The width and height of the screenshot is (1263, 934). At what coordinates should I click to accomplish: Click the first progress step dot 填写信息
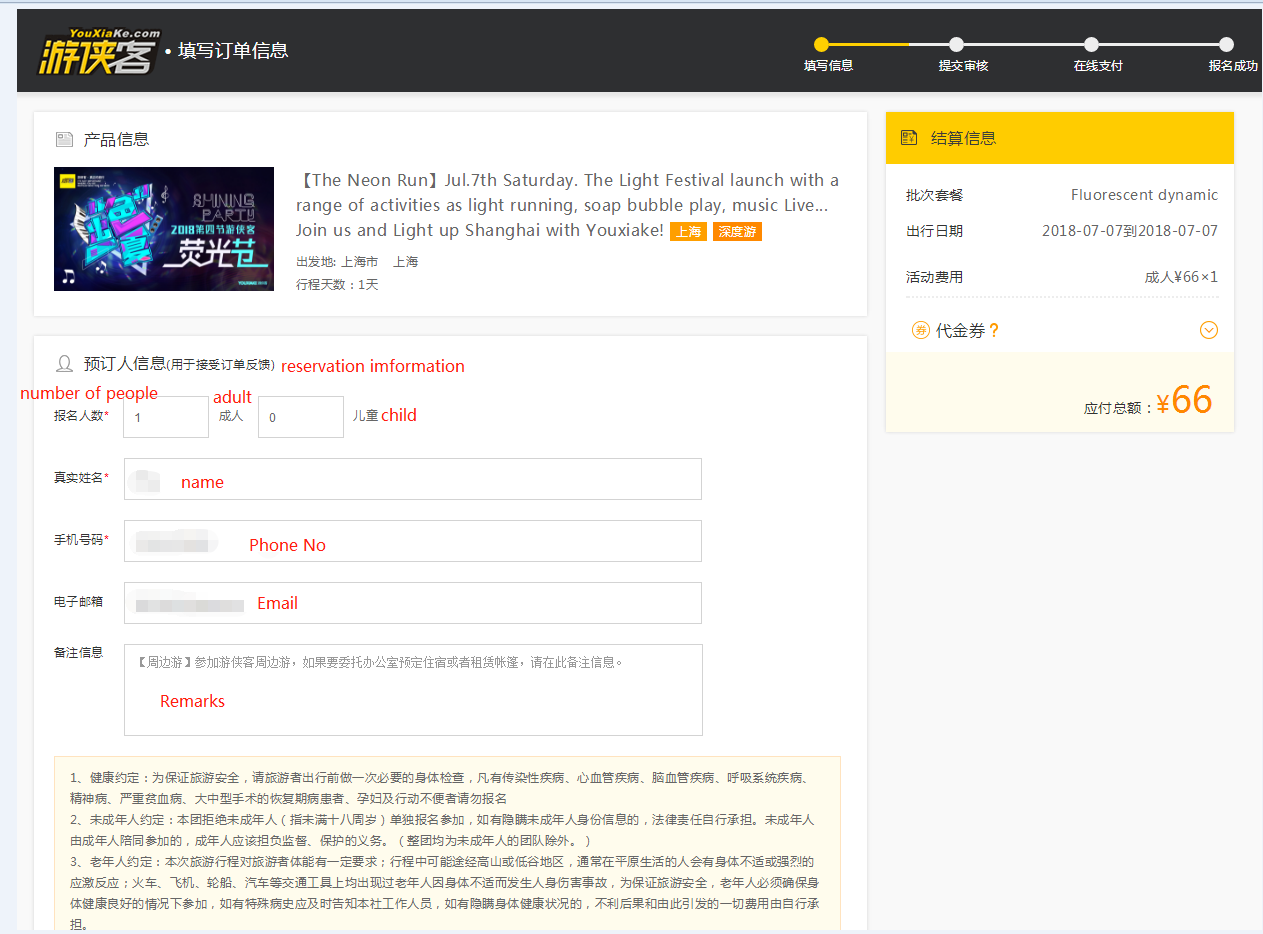[x=821, y=44]
